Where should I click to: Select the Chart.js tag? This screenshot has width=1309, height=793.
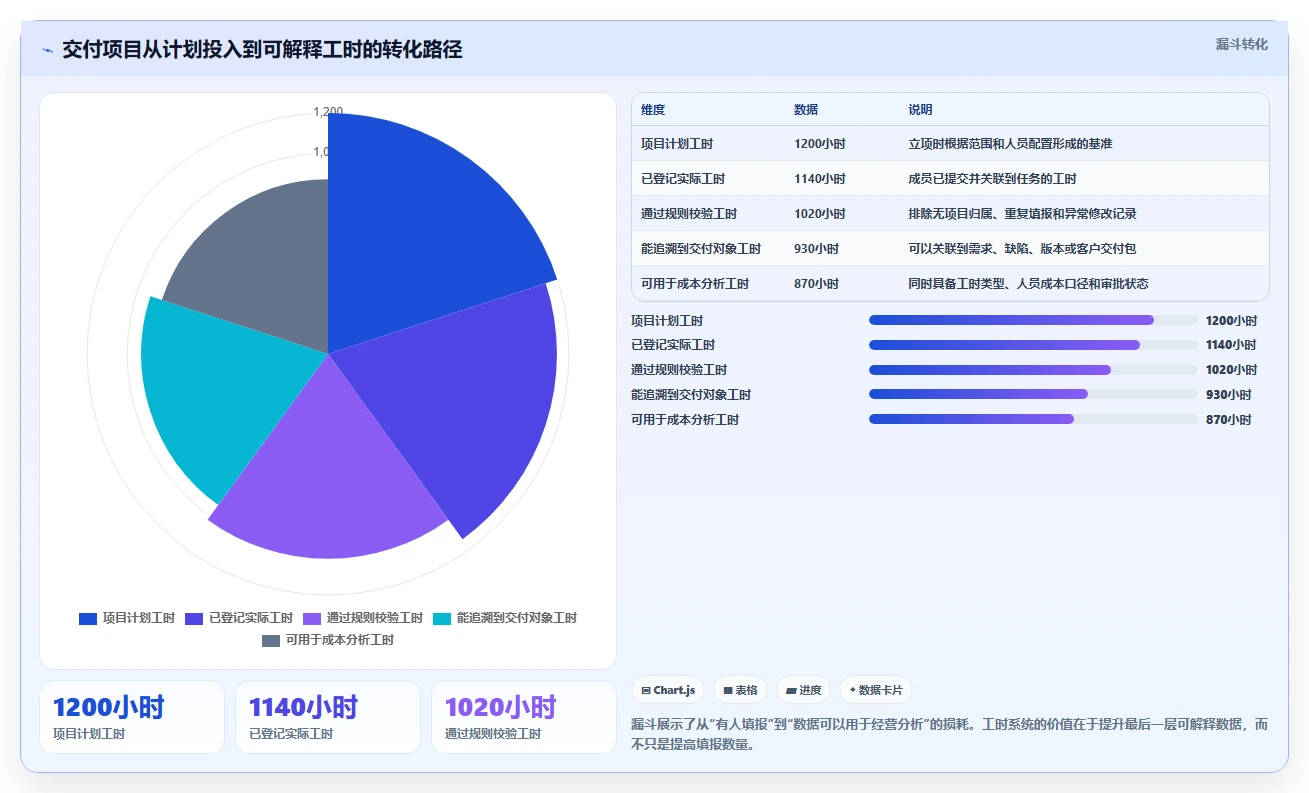668,690
